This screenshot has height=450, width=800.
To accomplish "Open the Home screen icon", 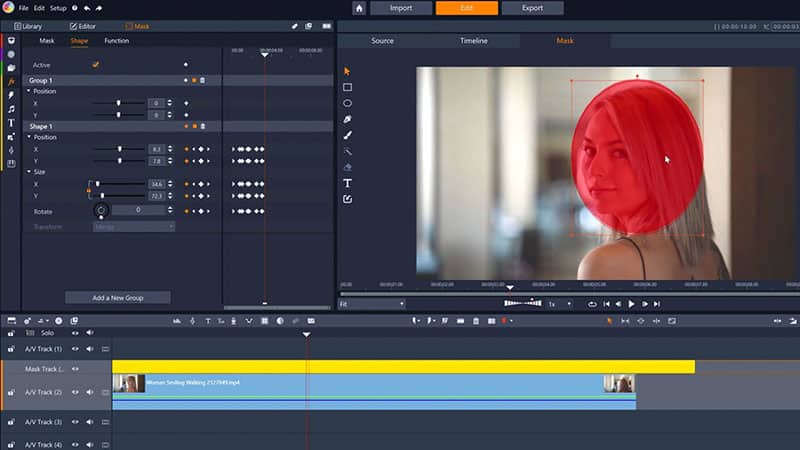I will coord(359,8).
